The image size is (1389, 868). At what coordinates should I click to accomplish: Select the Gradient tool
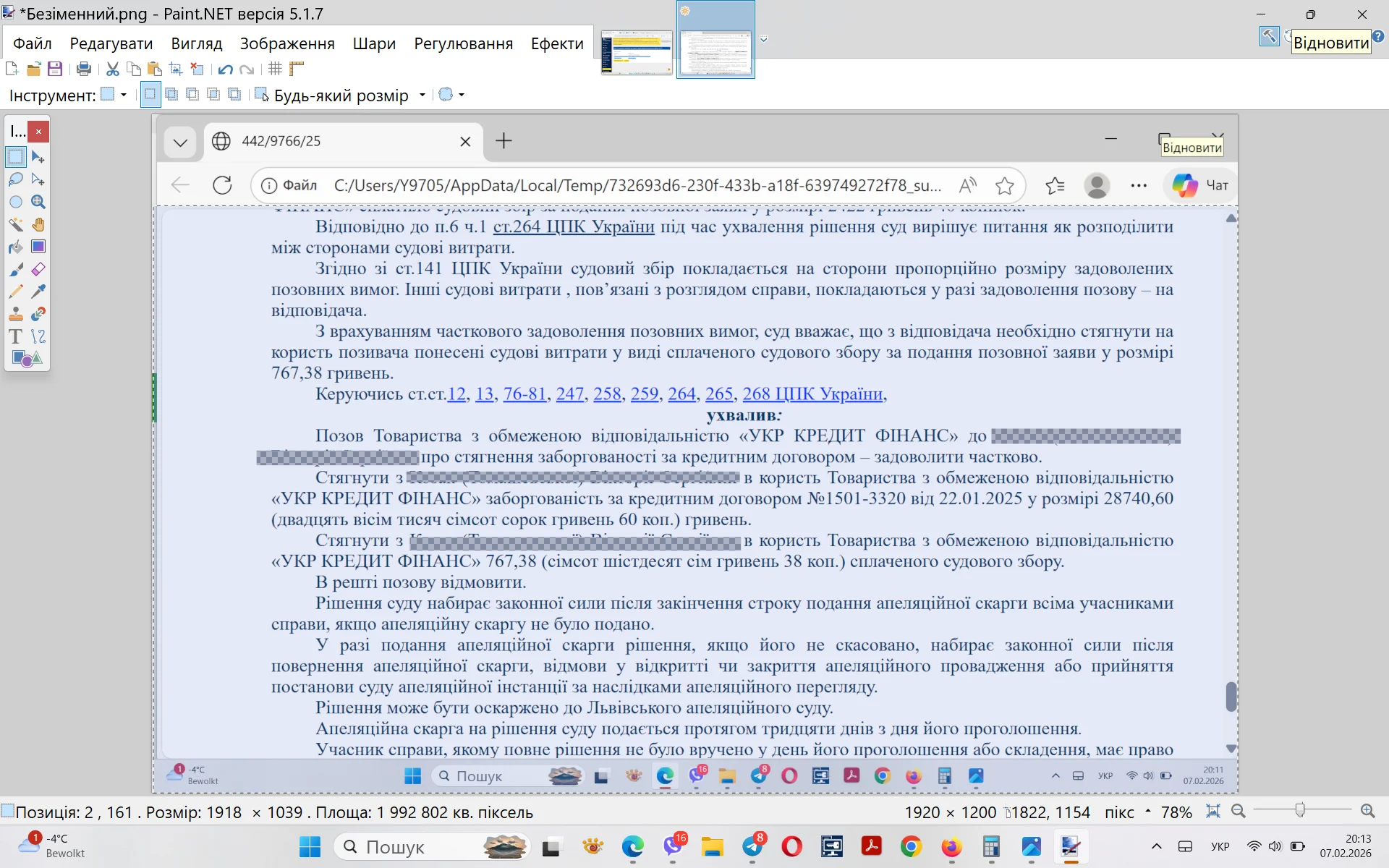38,247
